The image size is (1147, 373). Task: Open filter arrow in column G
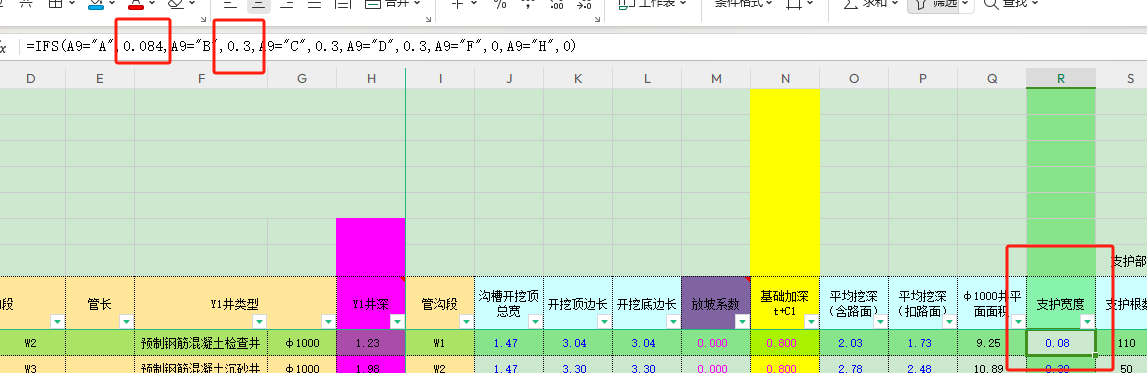(x=328, y=321)
